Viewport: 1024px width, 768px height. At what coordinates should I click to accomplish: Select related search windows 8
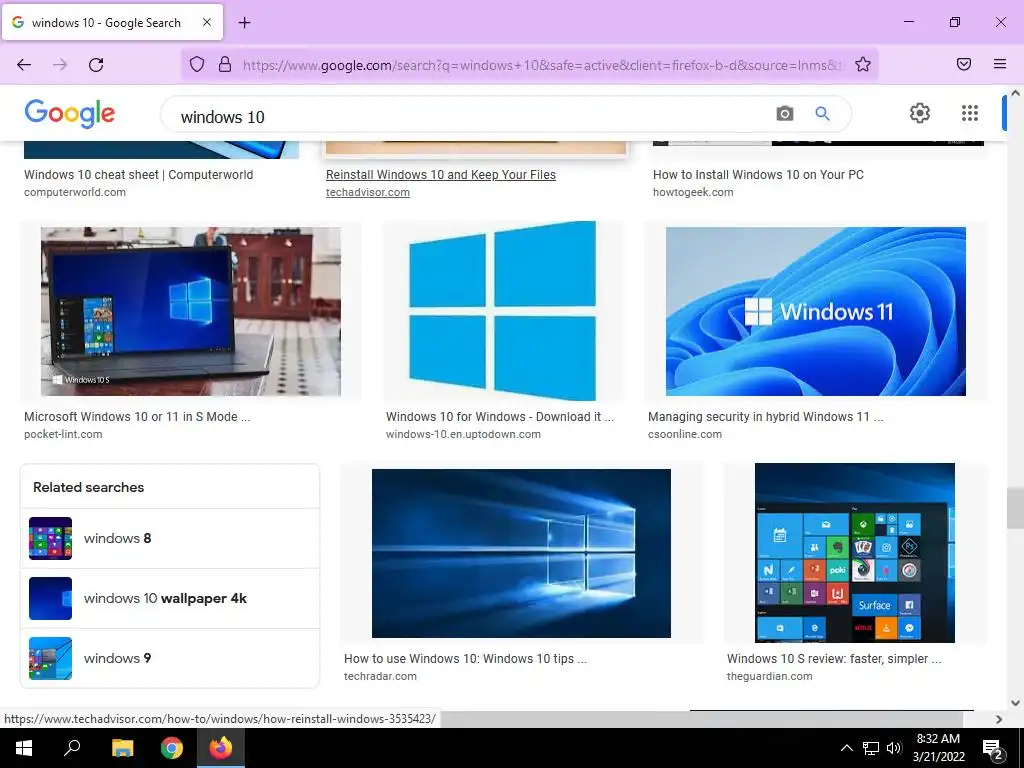click(x=170, y=538)
